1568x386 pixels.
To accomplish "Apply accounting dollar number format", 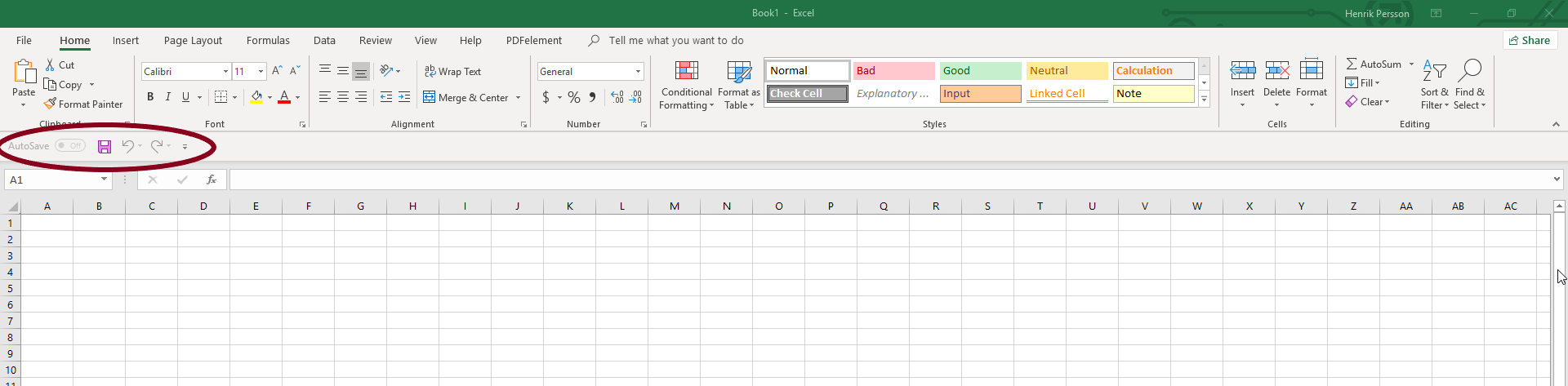I will pos(546,97).
